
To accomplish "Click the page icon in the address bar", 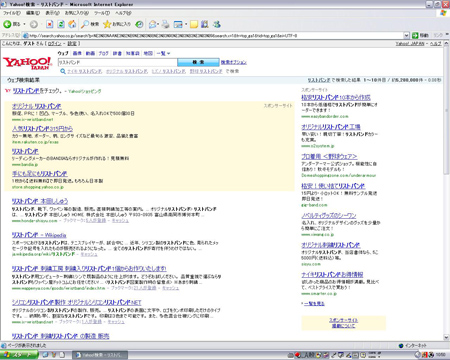I will [x=25, y=35].
